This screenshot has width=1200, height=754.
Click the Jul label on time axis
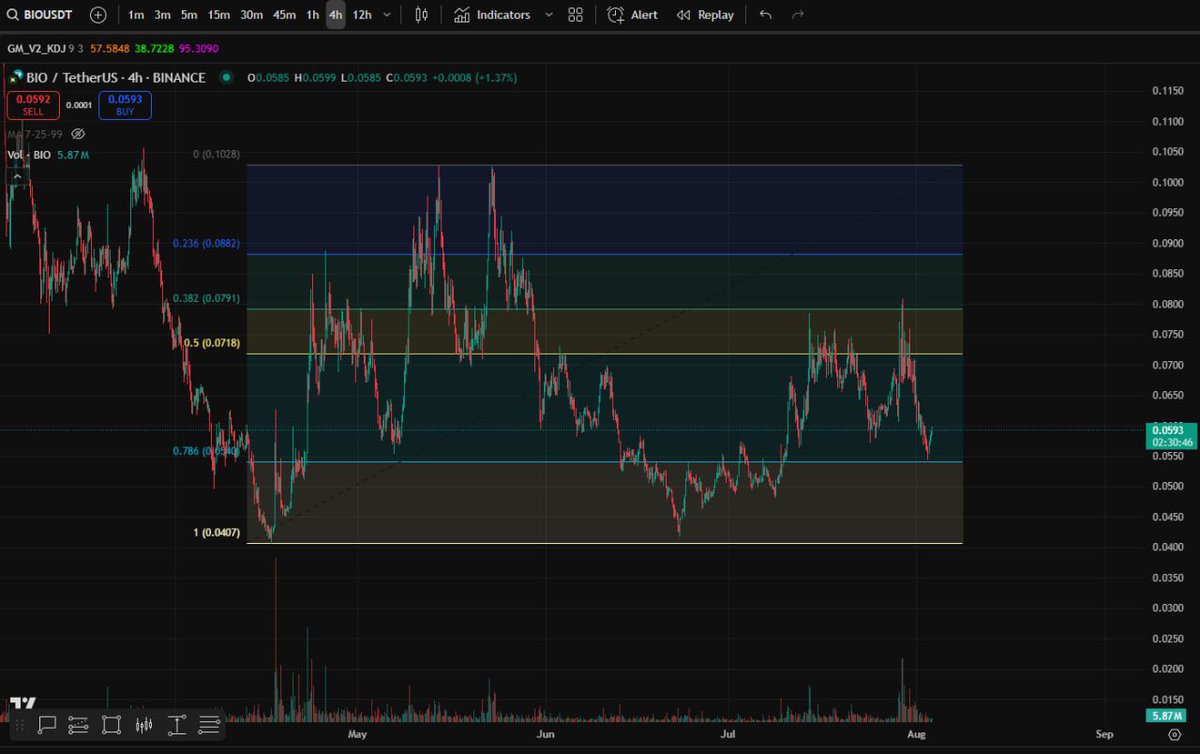point(730,734)
